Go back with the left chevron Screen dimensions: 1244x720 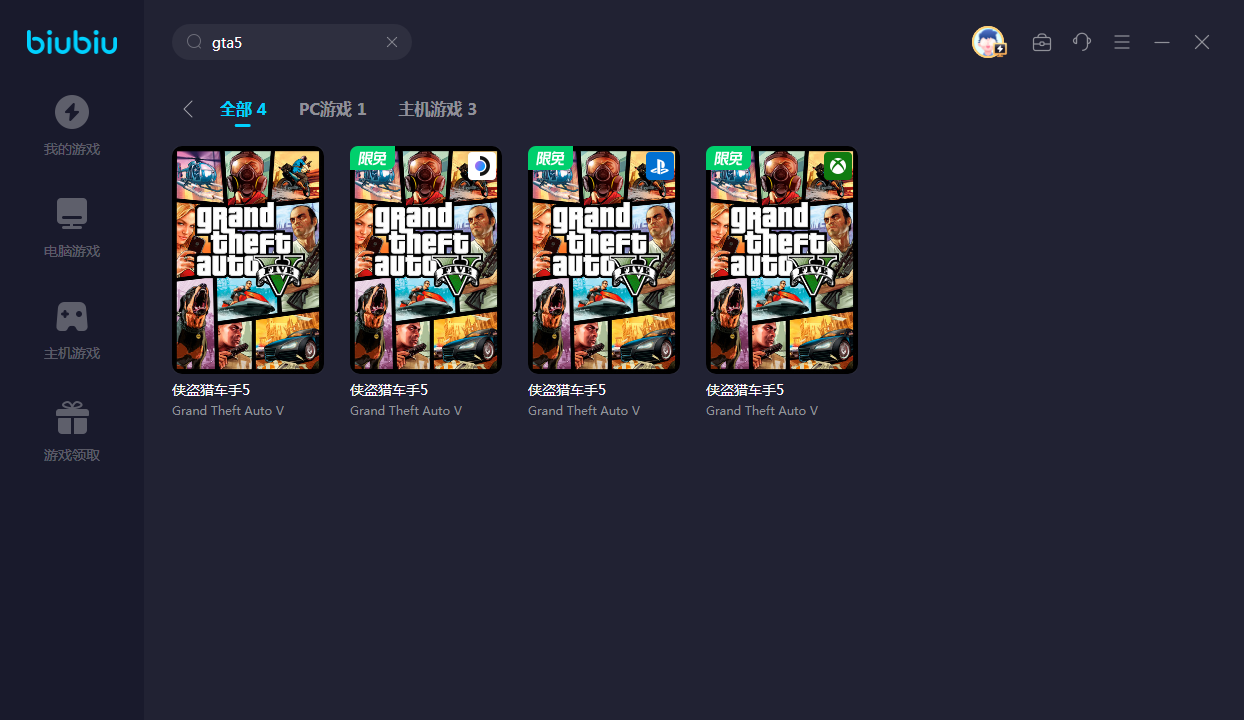[188, 109]
